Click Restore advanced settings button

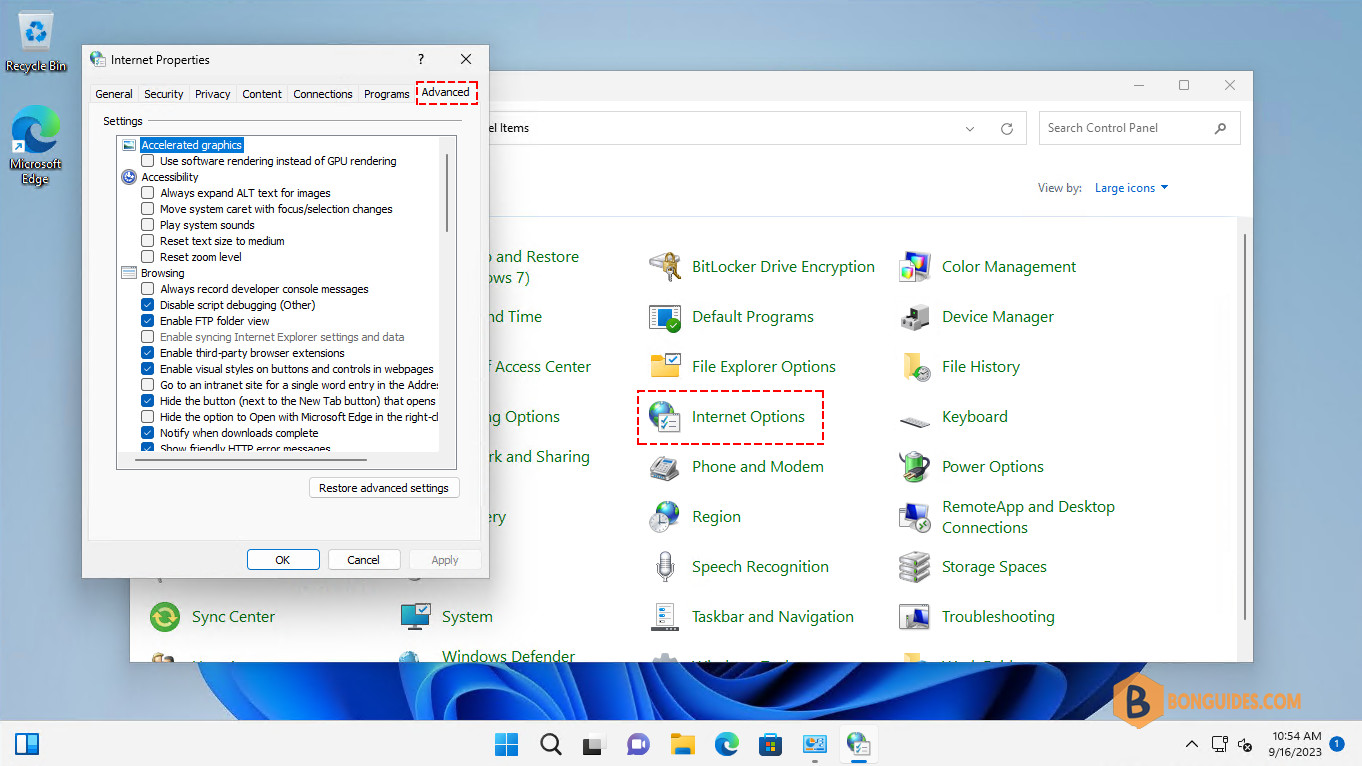tap(384, 488)
